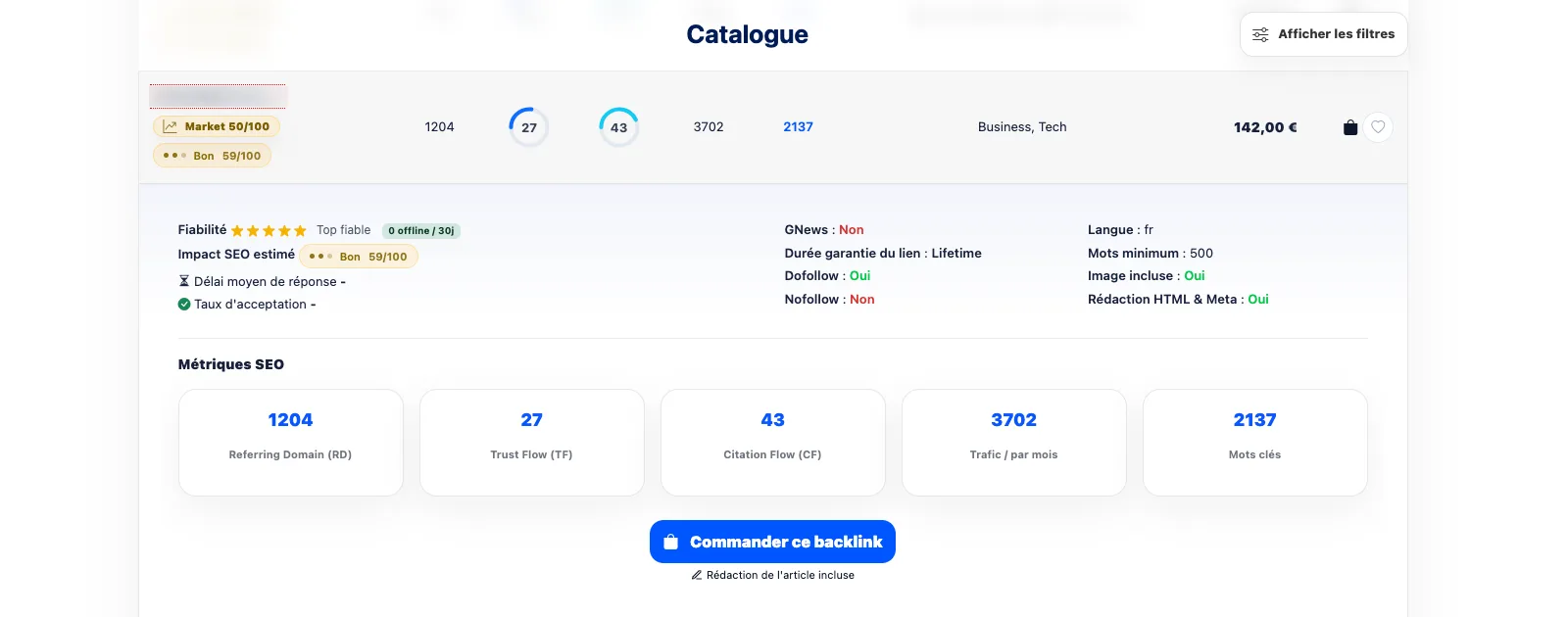Click the 1204 referring domains value in row
Viewport: 1568px width, 617px height.
(x=439, y=127)
